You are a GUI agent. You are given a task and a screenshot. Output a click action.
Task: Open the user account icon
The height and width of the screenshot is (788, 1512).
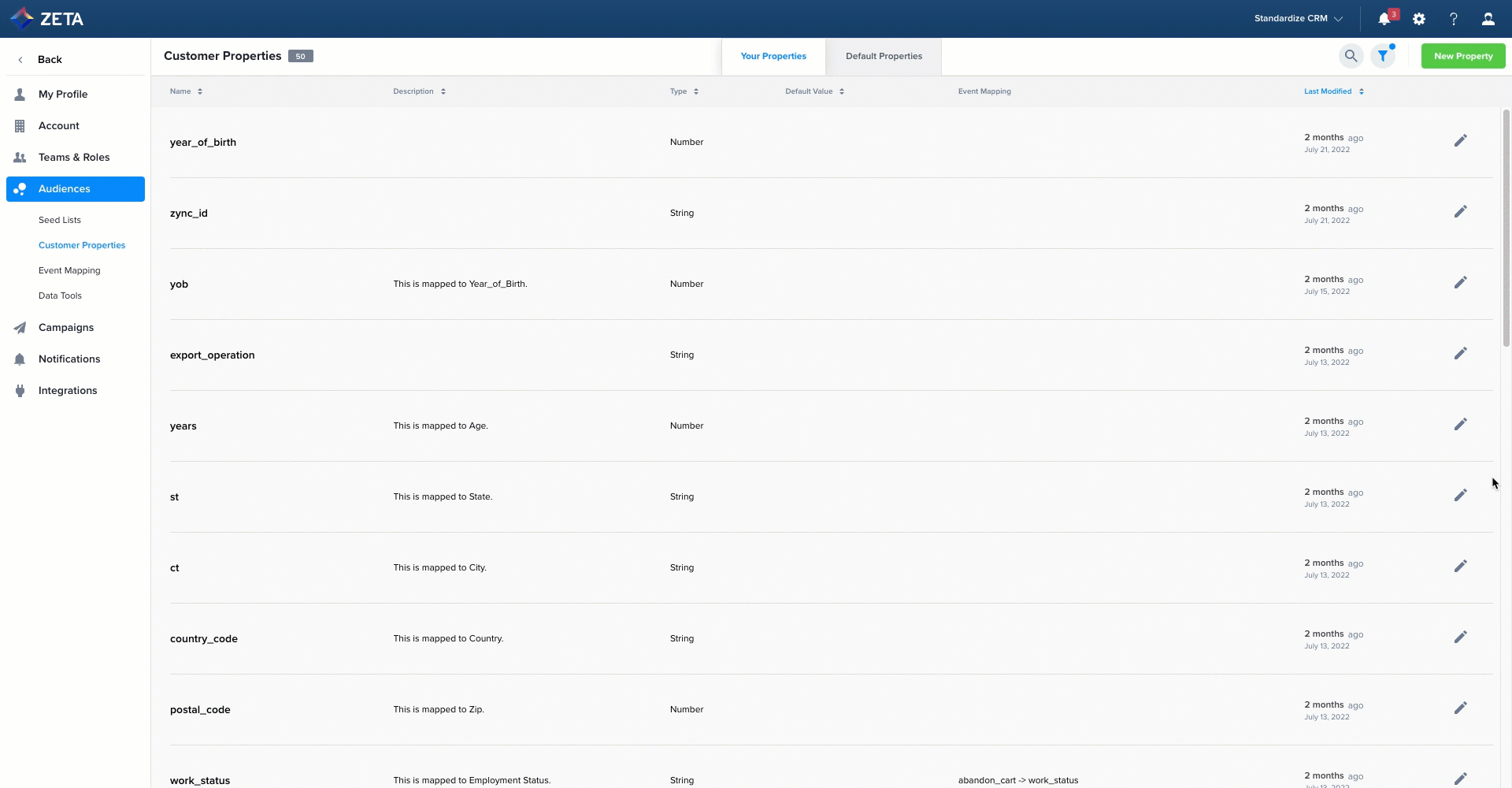tap(1488, 19)
